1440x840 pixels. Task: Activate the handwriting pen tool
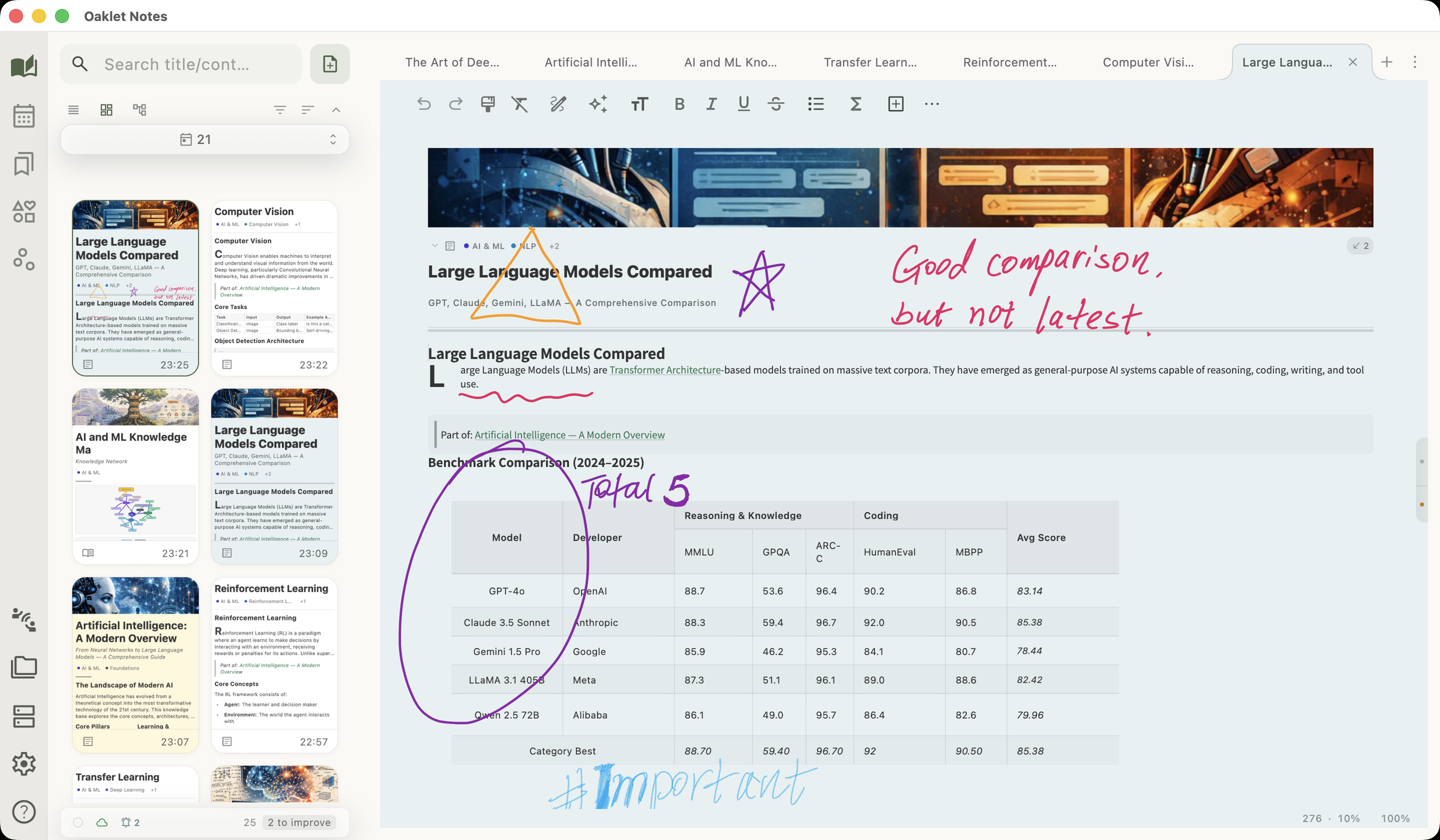pyautogui.click(x=558, y=104)
